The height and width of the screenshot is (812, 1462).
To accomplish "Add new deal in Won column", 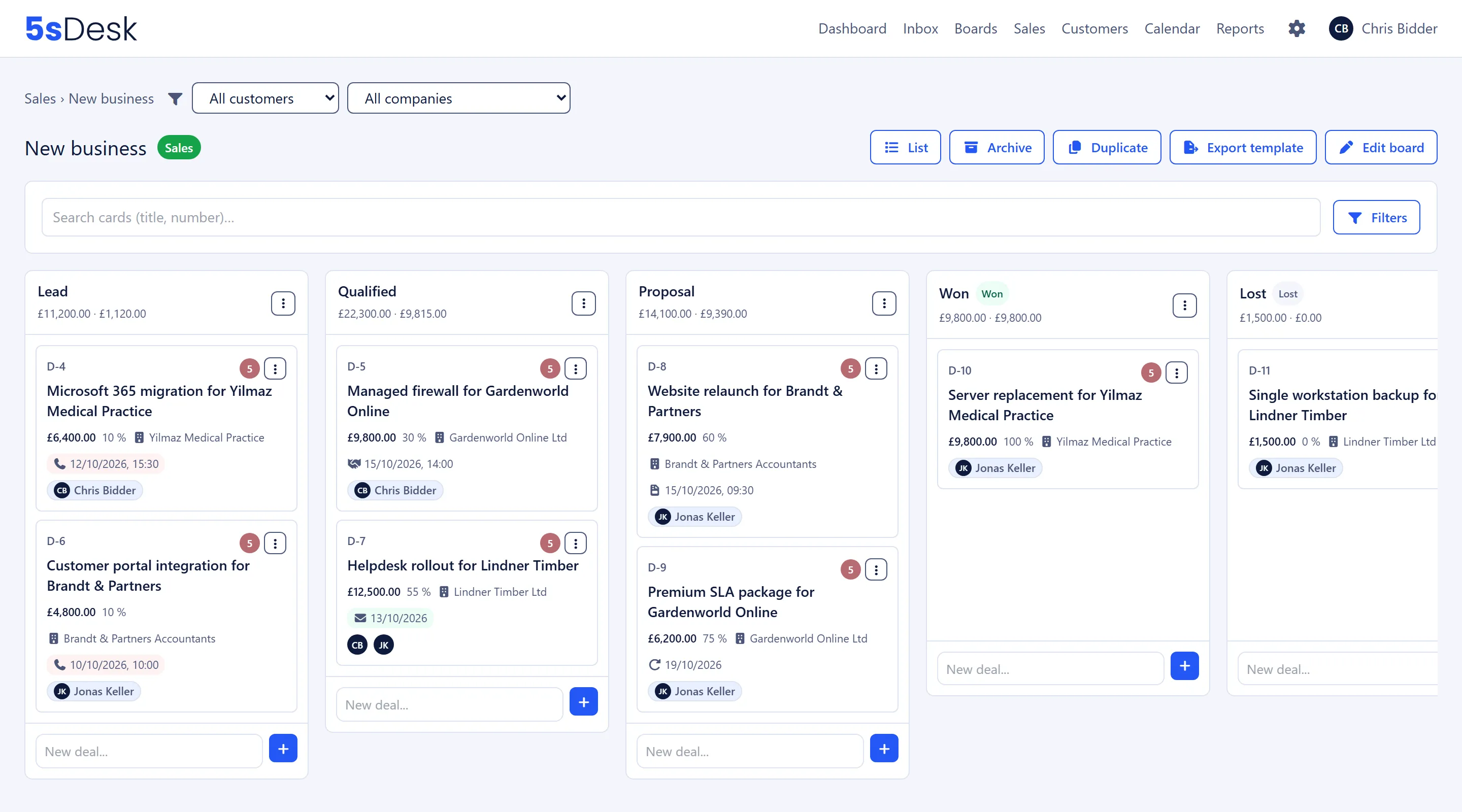I will (1184, 666).
